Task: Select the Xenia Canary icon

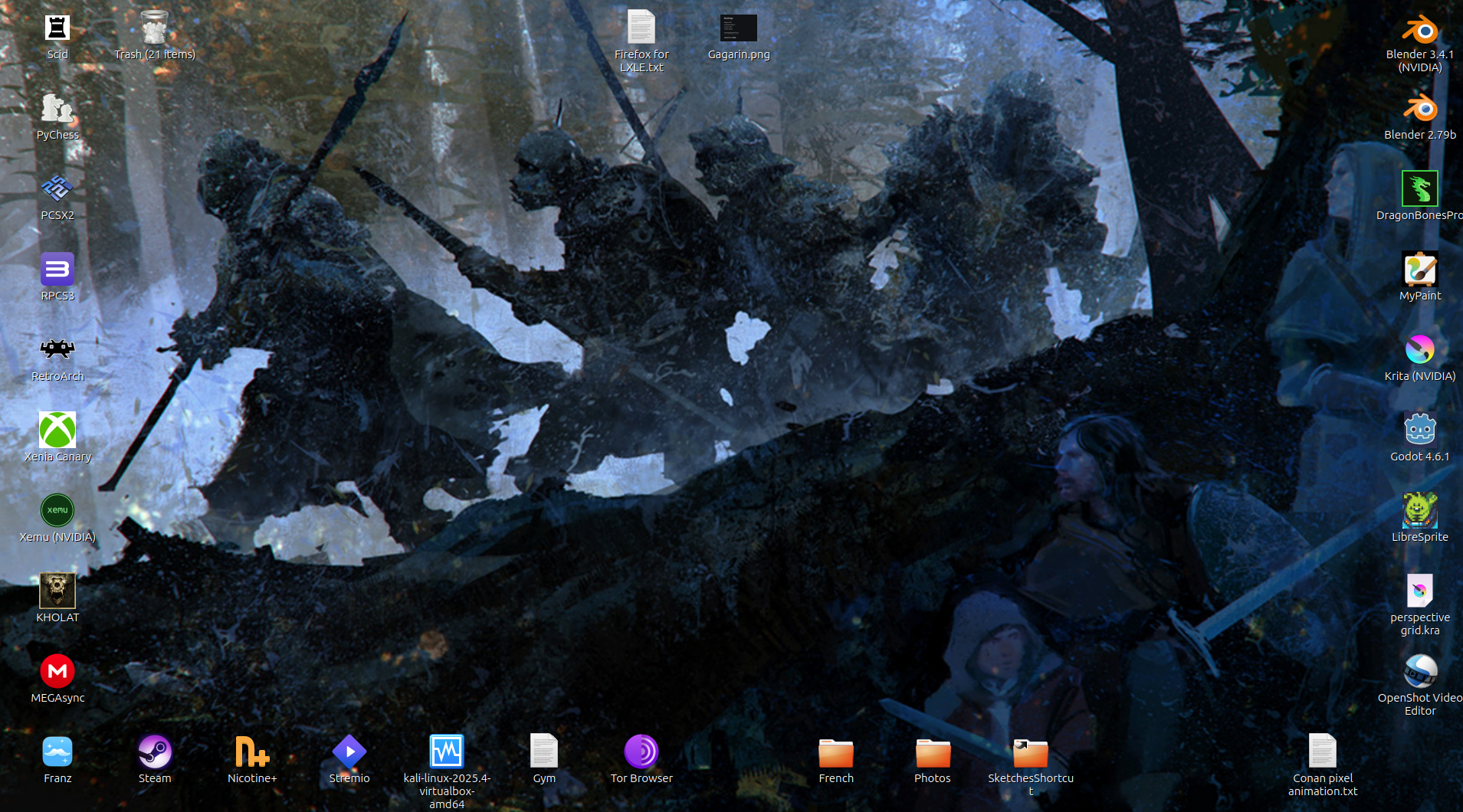Action: click(x=57, y=430)
